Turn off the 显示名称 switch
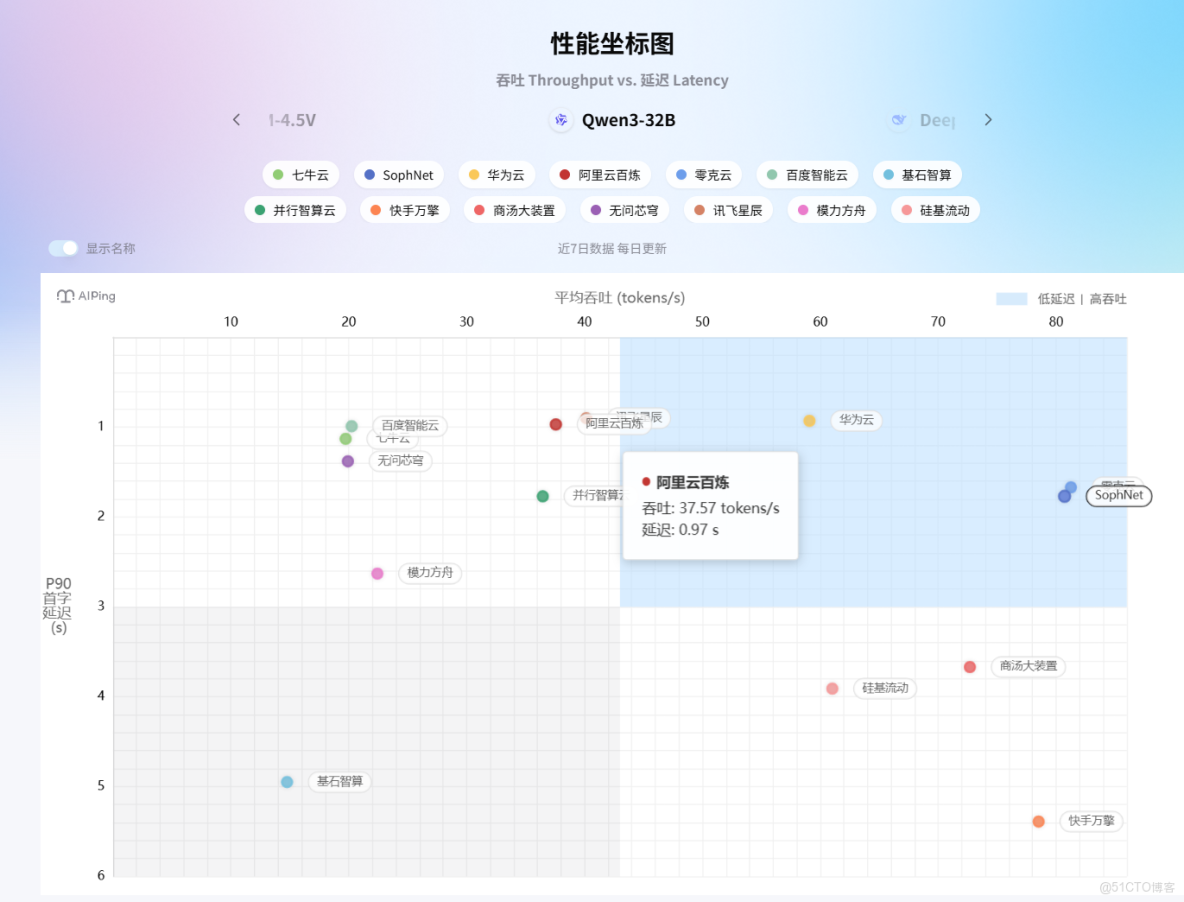The image size is (1184, 902). click(62, 248)
